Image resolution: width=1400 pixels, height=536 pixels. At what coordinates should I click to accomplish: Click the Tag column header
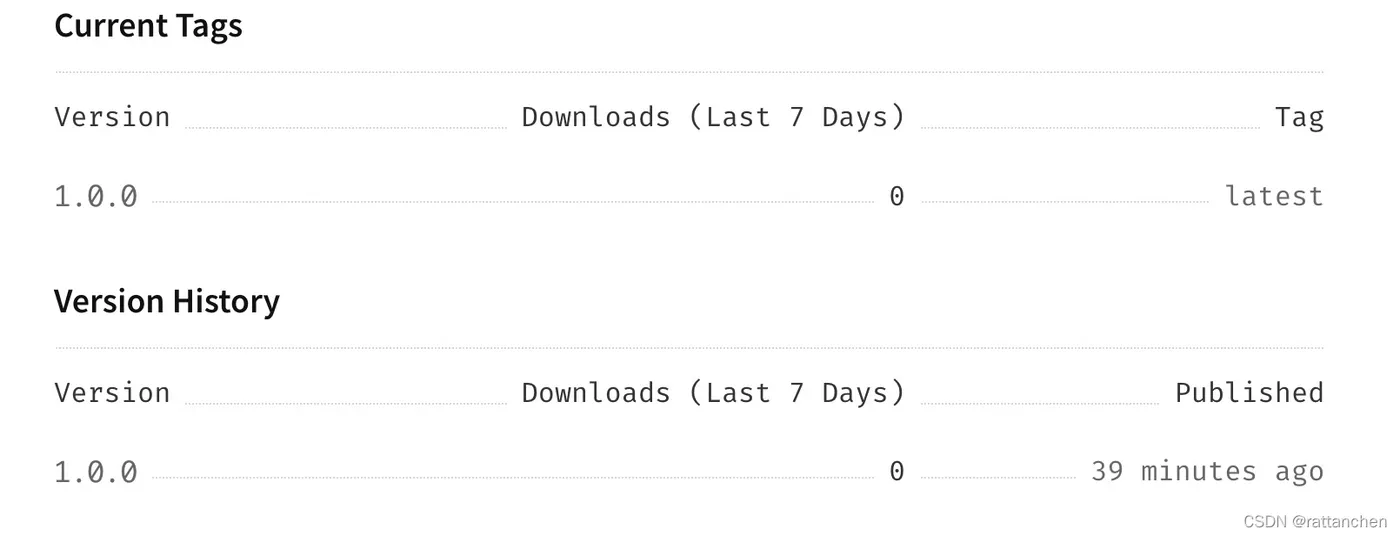[1299, 117]
